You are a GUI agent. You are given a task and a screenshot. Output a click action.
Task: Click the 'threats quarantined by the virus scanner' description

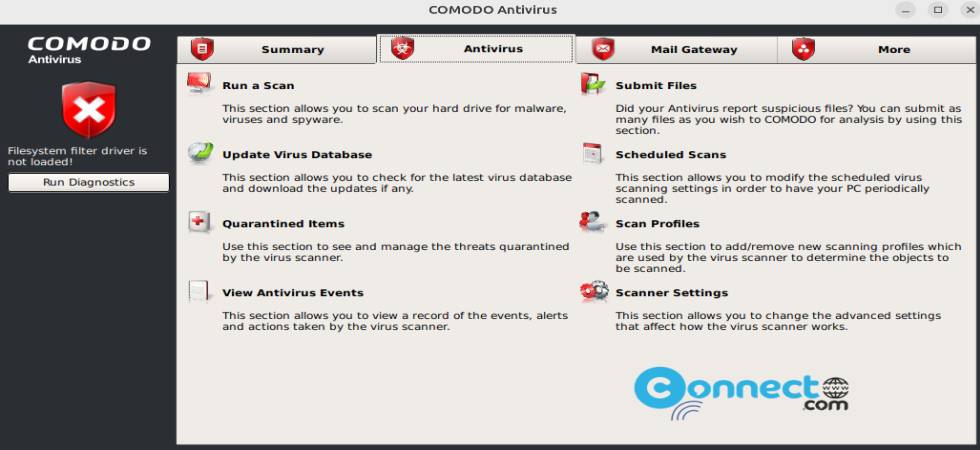click(396, 252)
